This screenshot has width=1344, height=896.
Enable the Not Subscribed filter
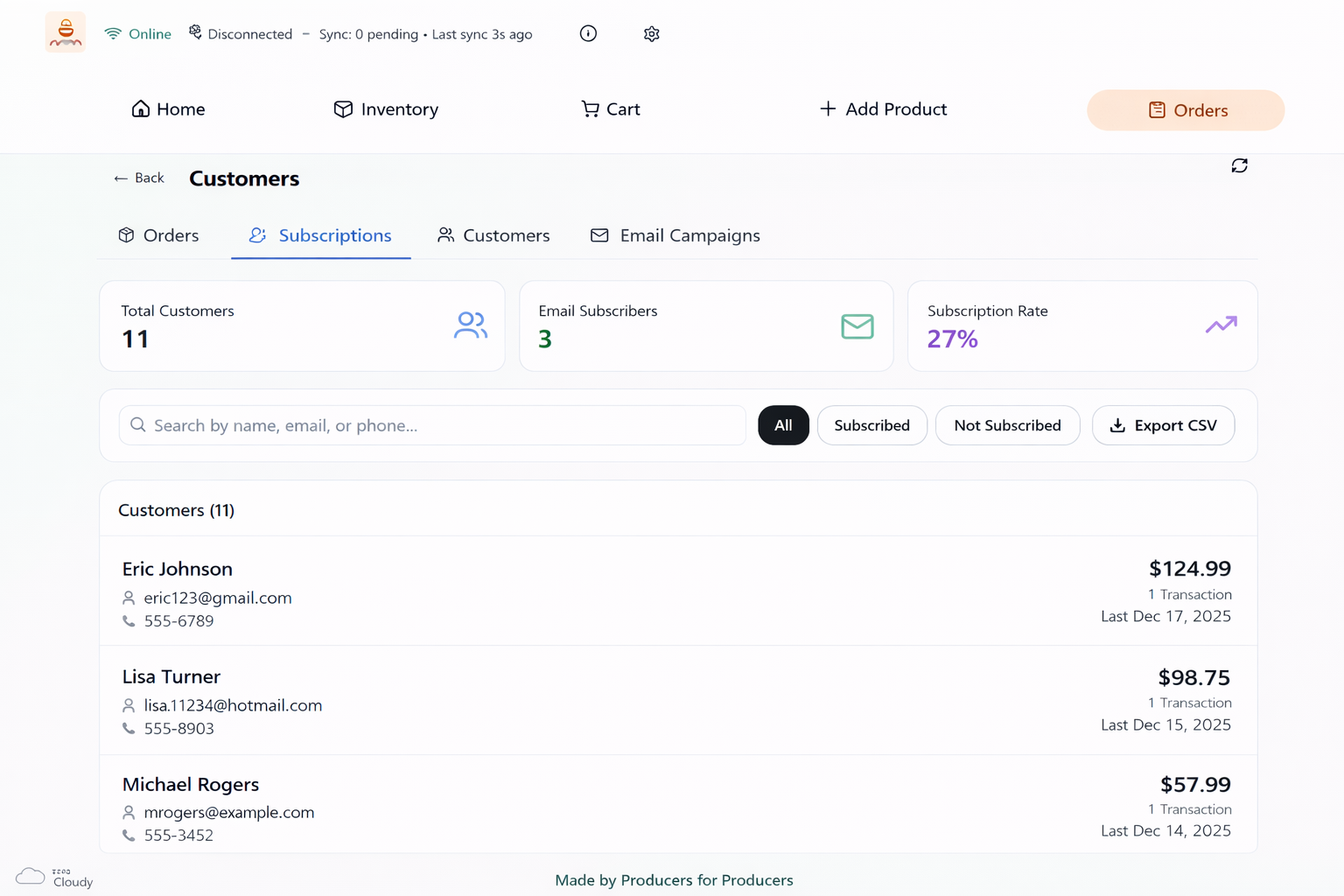click(x=1007, y=425)
